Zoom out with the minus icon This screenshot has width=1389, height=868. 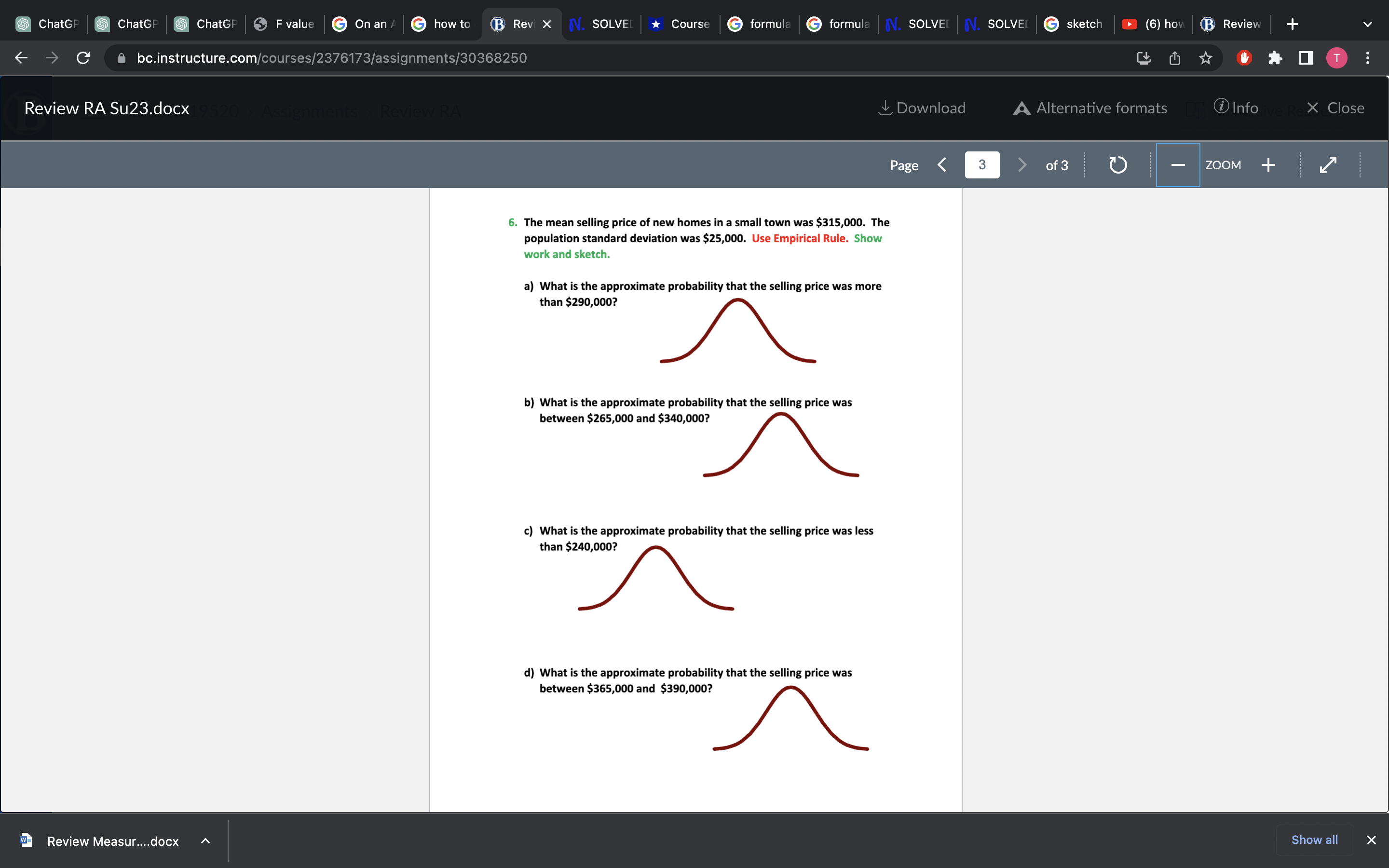(1177, 165)
